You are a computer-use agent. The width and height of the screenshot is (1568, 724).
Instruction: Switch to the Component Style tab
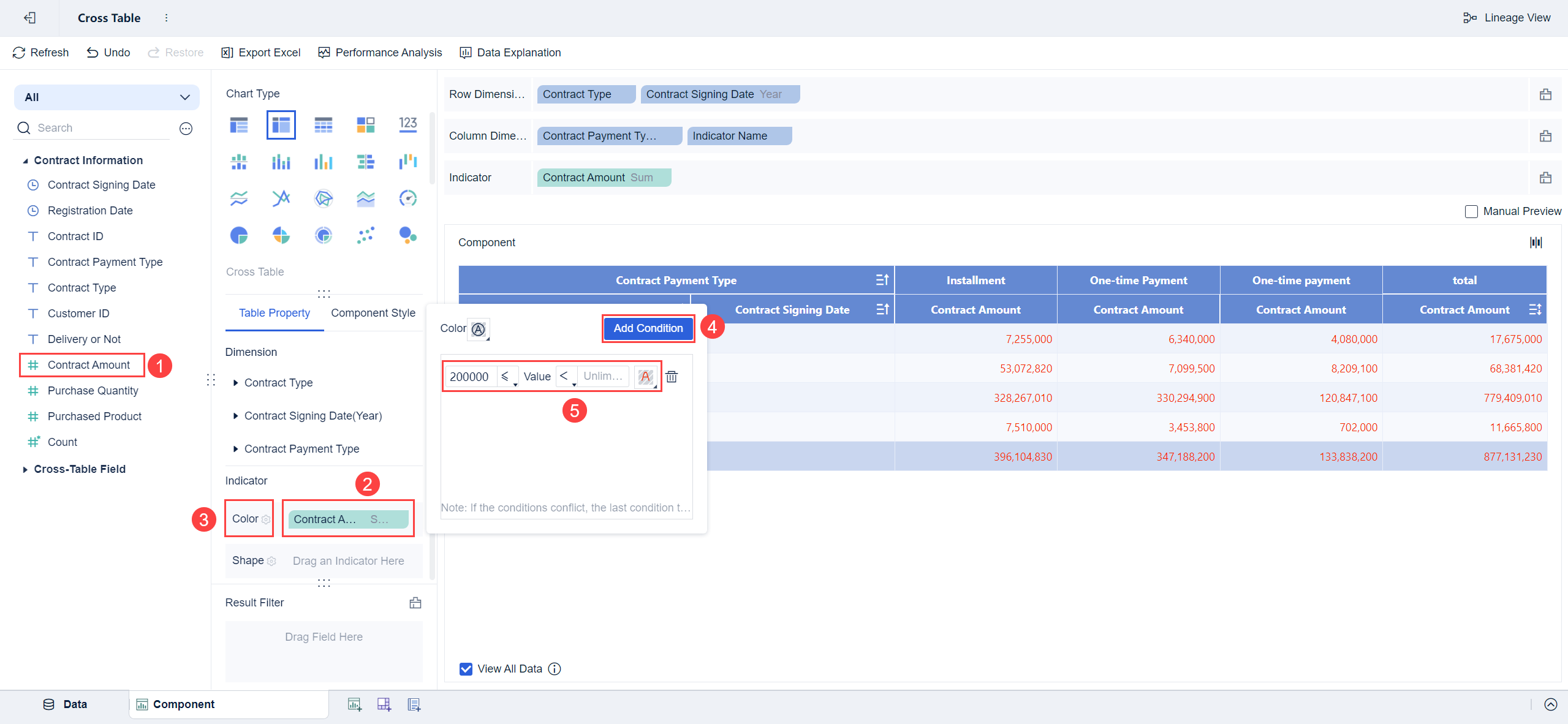pyautogui.click(x=373, y=313)
